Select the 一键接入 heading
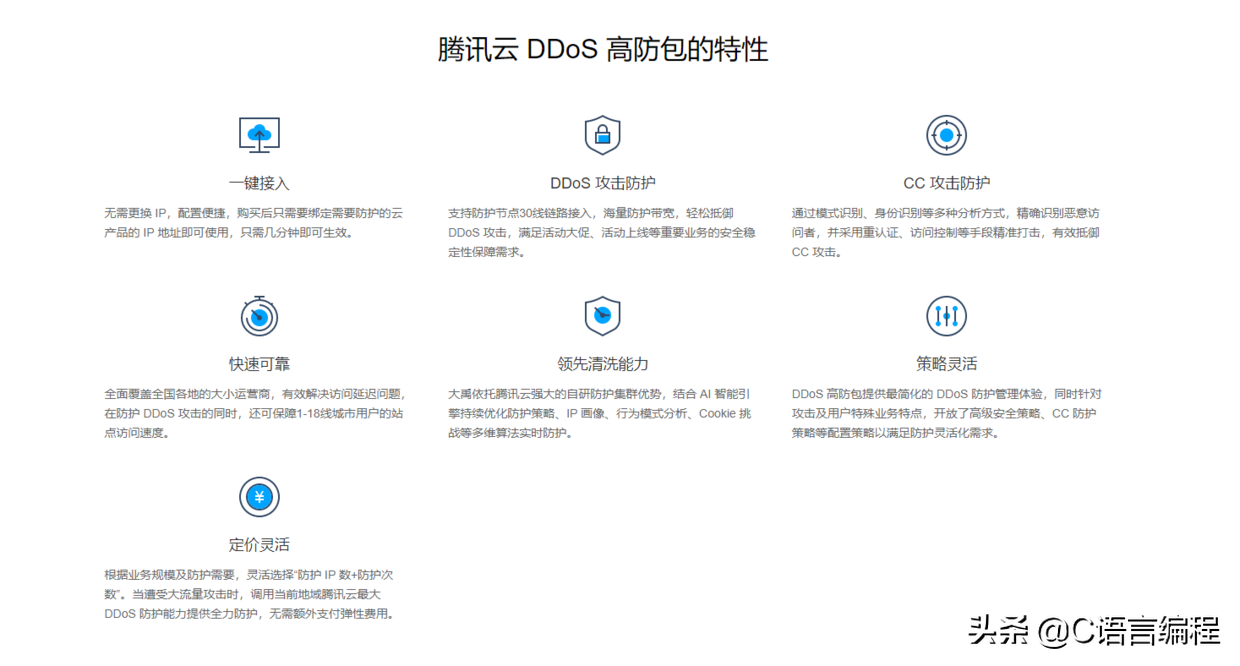Viewport: 1240px width, 666px height. tap(259, 183)
